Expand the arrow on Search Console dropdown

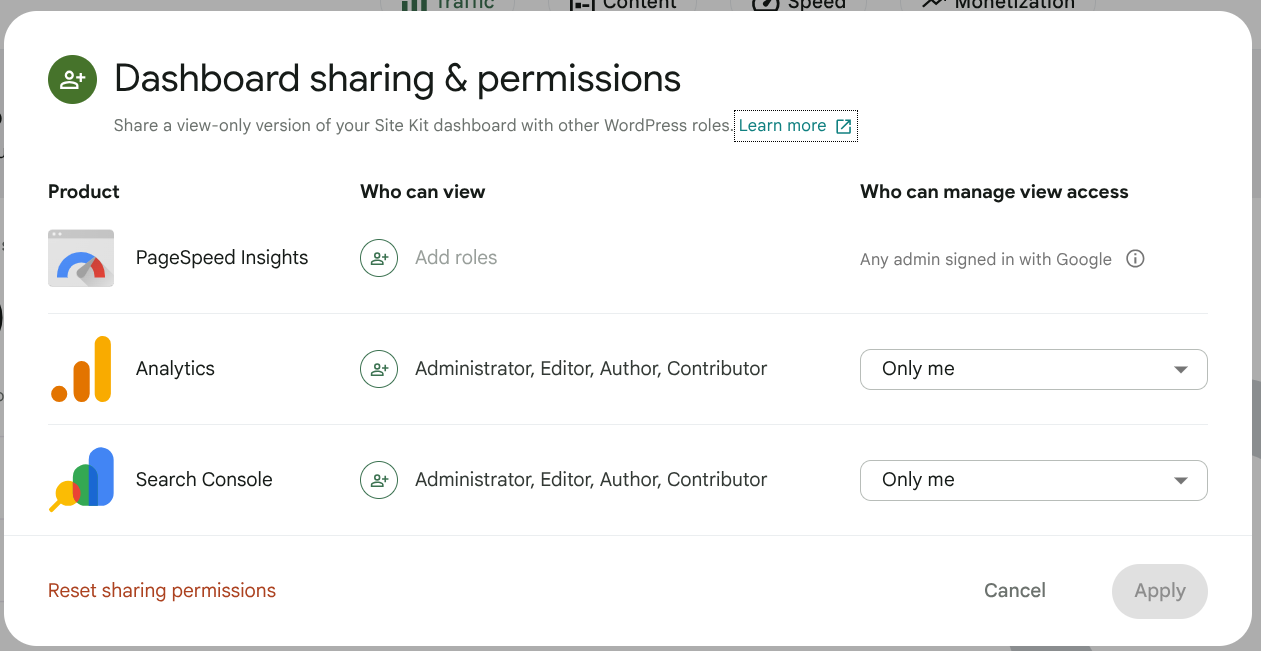pyautogui.click(x=1181, y=481)
